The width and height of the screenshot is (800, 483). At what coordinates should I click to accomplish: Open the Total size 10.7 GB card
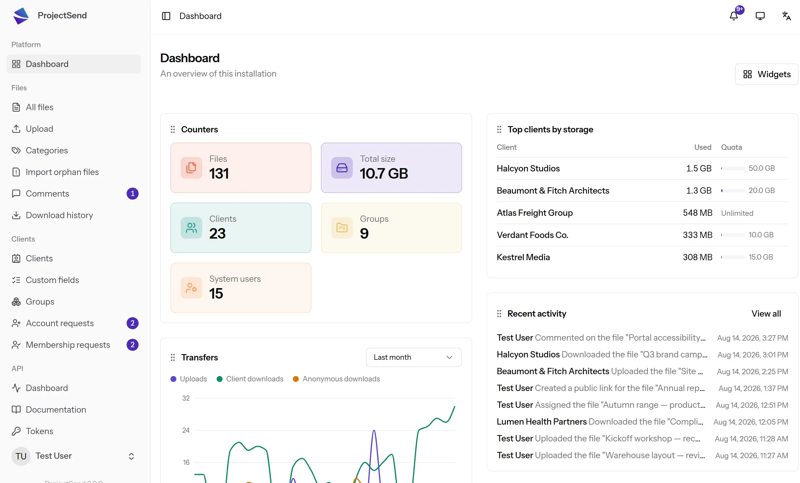coord(391,168)
